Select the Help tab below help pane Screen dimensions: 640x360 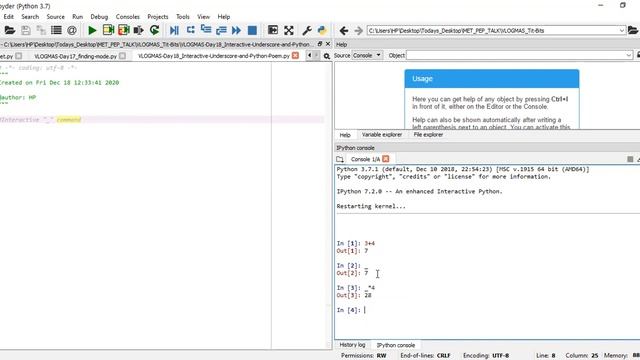click(x=345, y=135)
